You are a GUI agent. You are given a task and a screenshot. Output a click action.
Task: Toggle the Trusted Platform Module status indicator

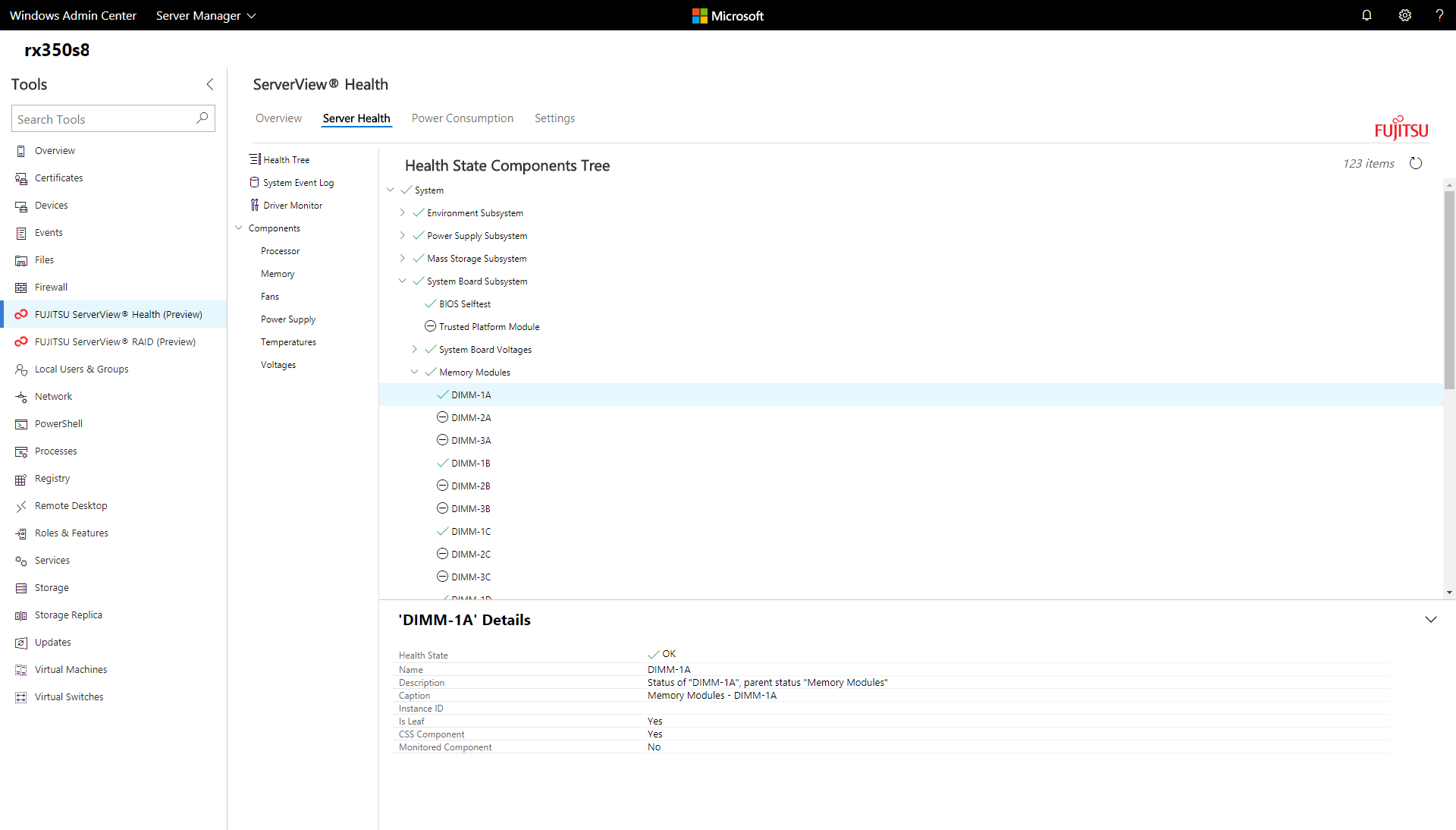coord(431,326)
